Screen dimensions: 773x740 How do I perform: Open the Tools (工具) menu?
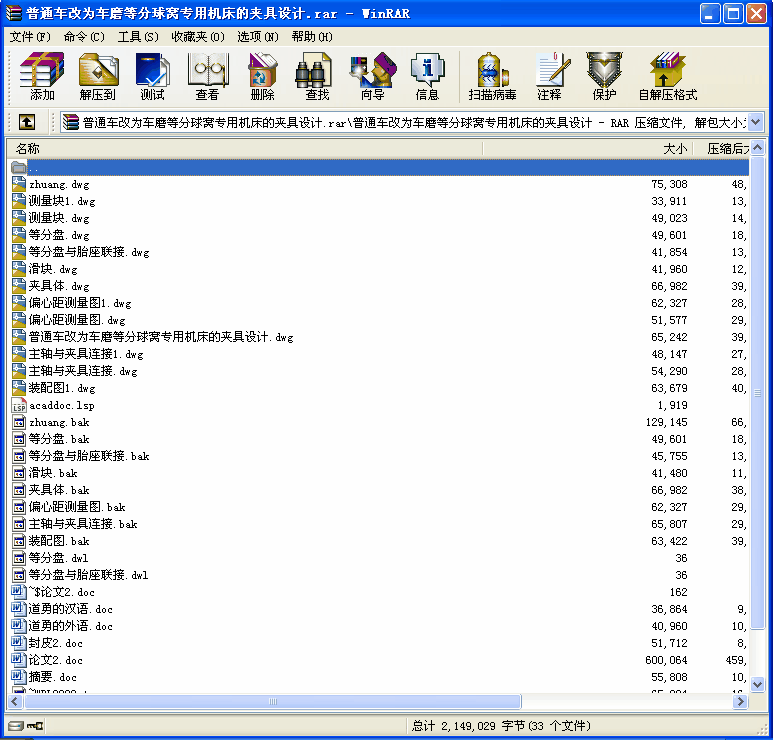tap(138, 36)
